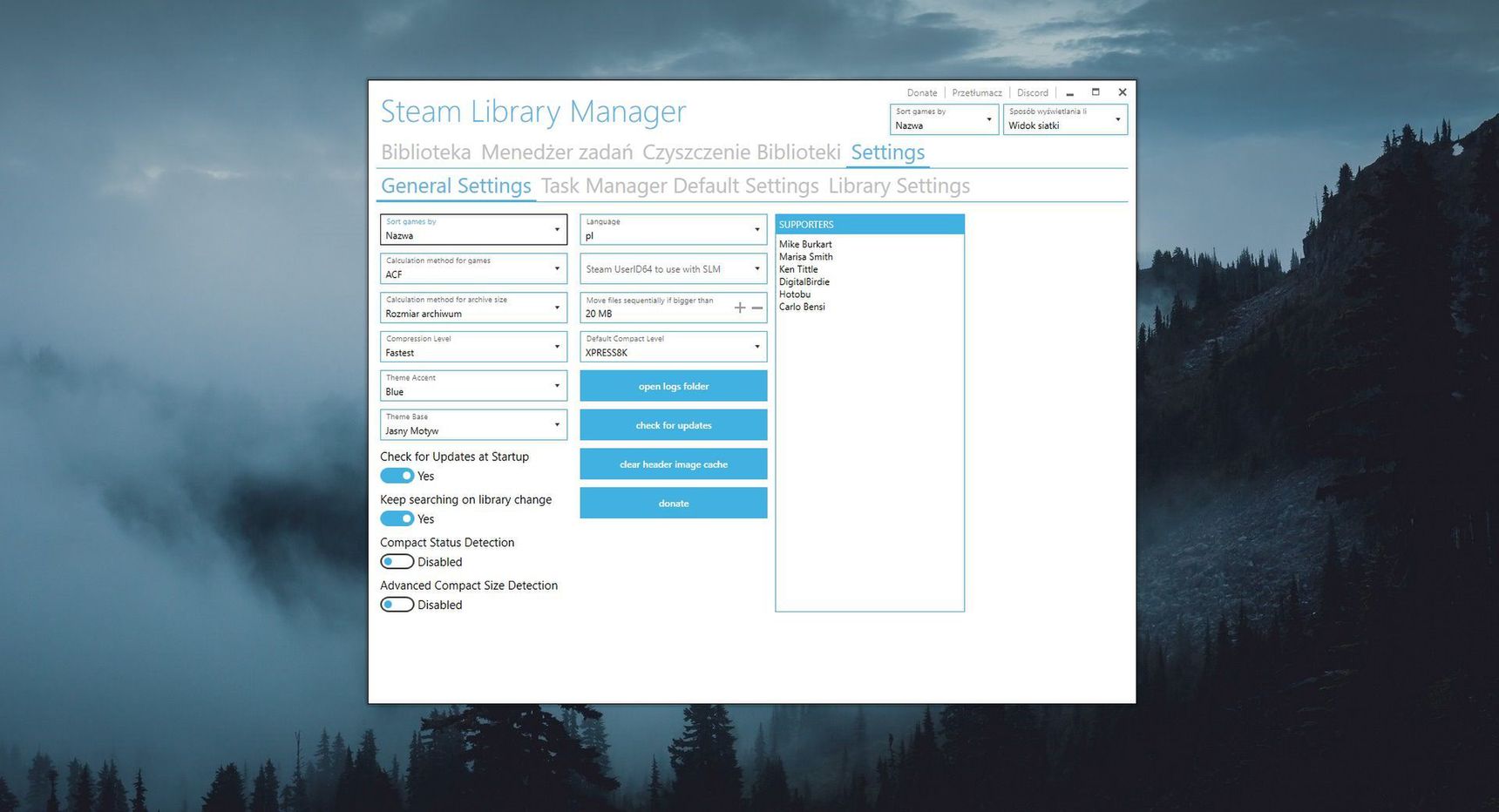This screenshot has height=812, width=1499.
Task: Minimize the Steam Library Manager window
Action: (1070, 92)
